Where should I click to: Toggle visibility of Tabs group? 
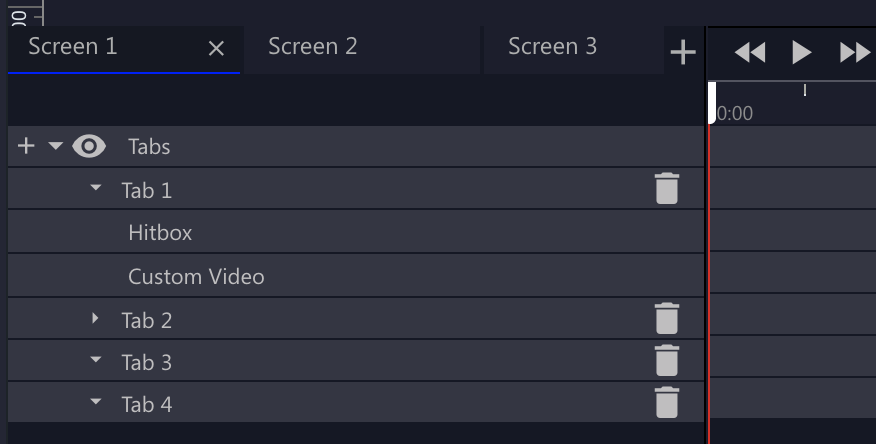(89, 146)
